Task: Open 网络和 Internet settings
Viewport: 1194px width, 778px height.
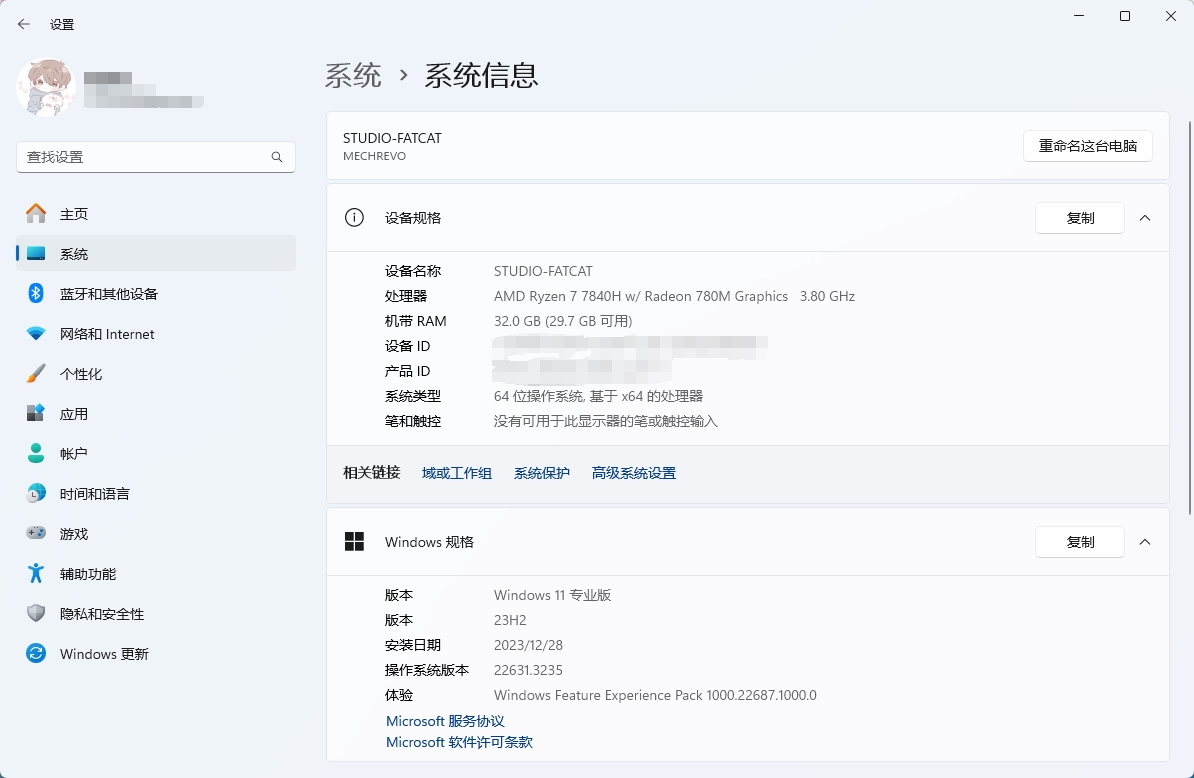Action: pyautogui.click(x=155, y=333)
